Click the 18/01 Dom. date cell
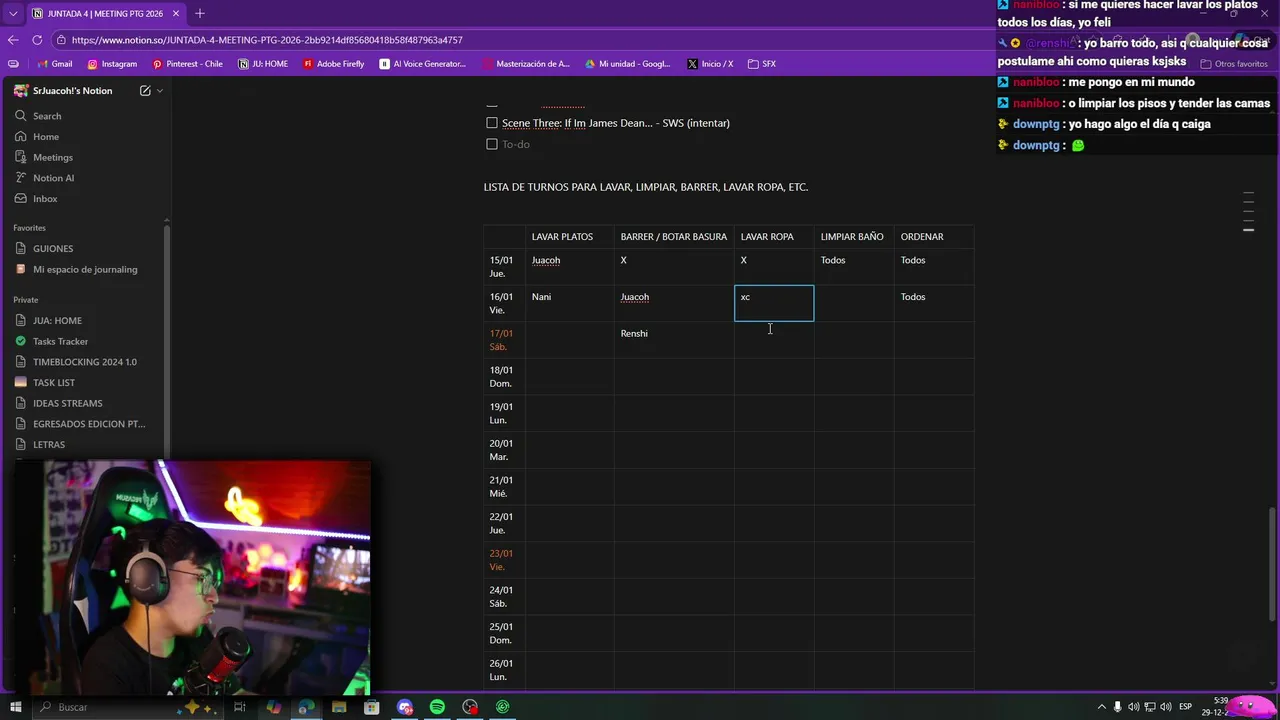 pos(504,377)
